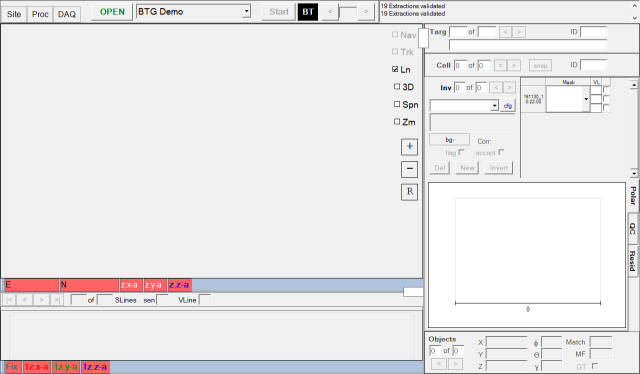Click the cfg configuration button

point(508,105)
